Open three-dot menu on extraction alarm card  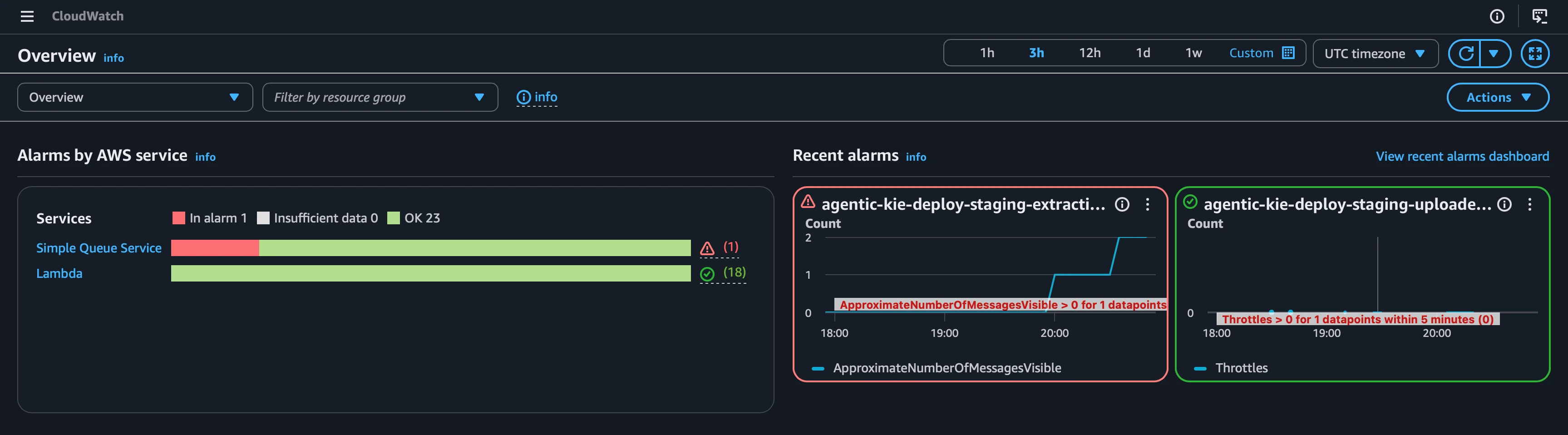tap(1147, 205)
